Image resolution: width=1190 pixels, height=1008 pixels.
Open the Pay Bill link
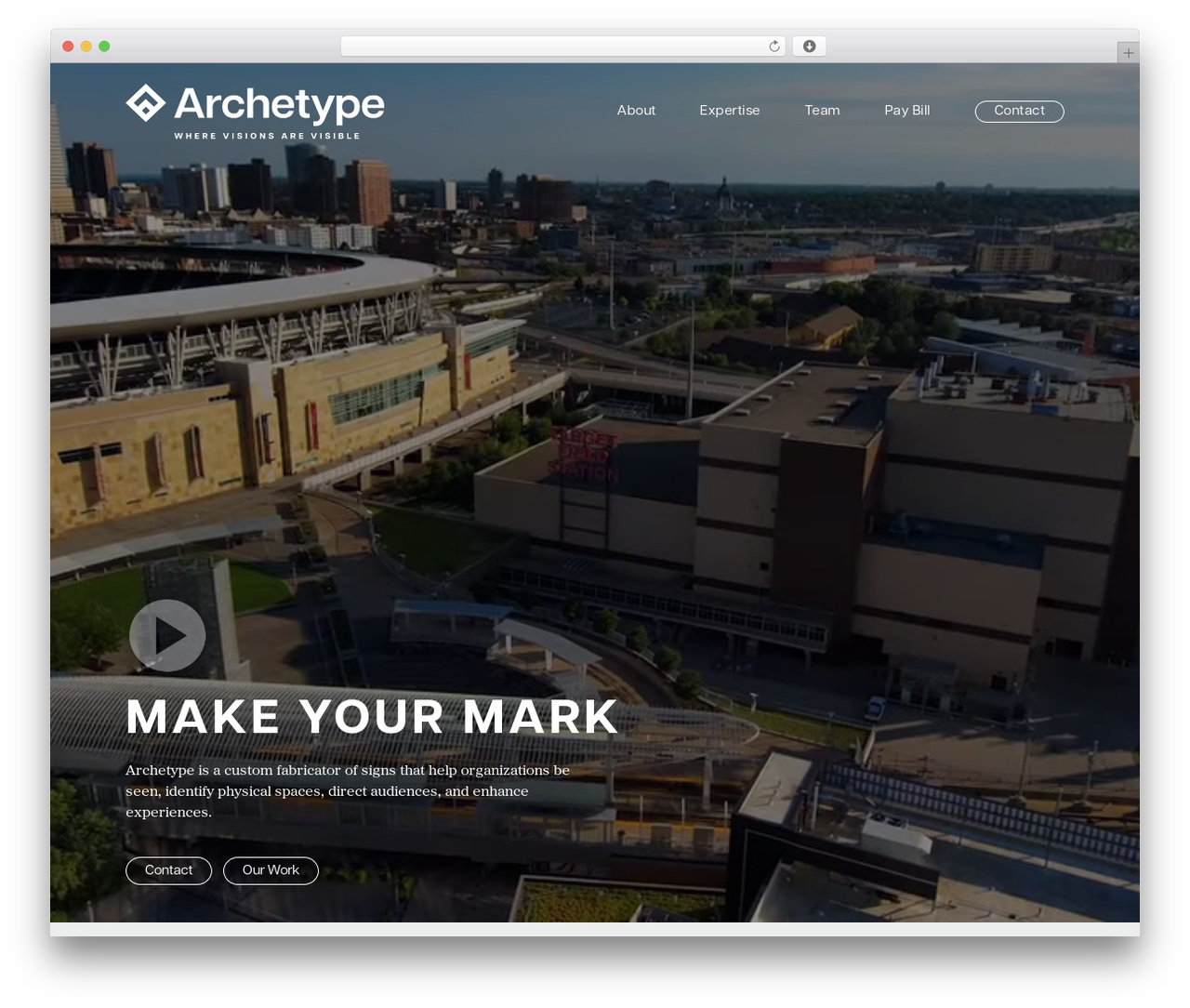(906, 110)
